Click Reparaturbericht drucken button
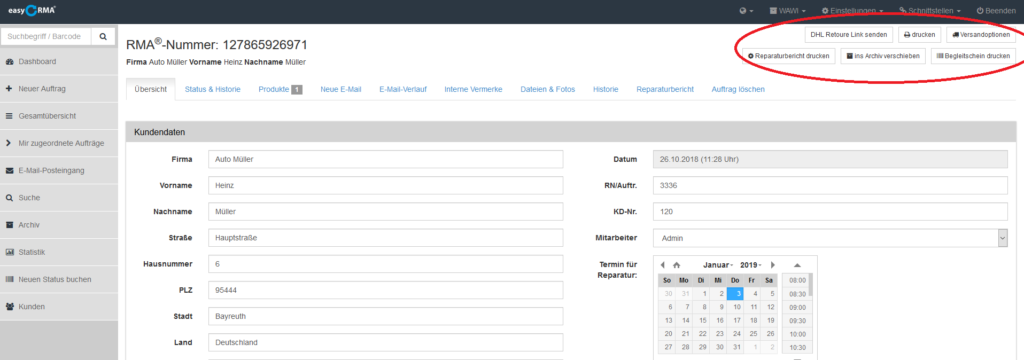The image size is (1024, 360). (x=789, y=56)
